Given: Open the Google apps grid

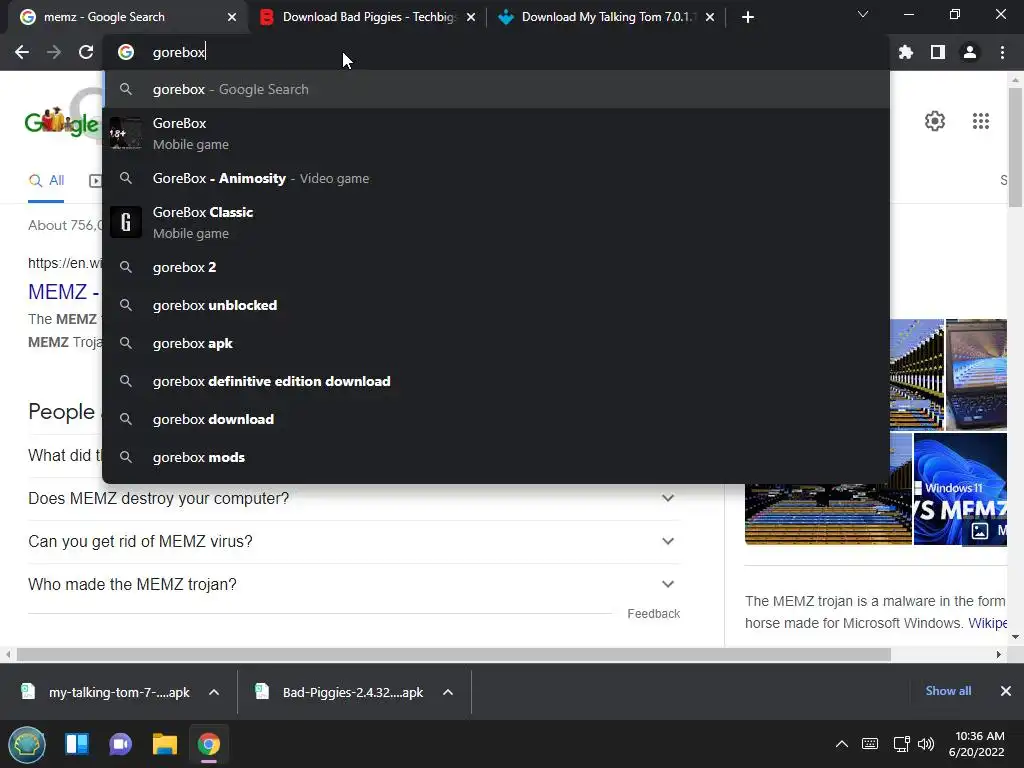Looking at the screenshot, I should click(980, 121).
